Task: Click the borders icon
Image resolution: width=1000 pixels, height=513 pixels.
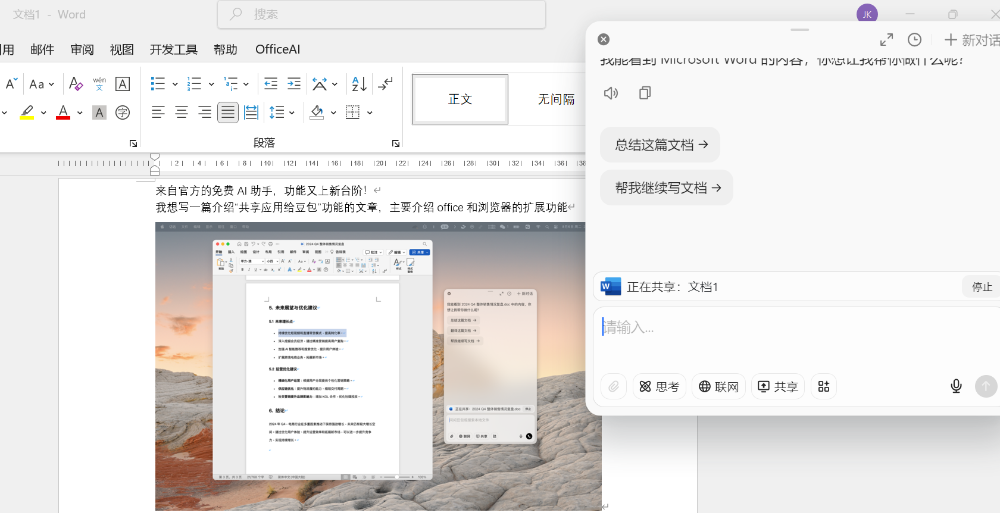Action: tap(353, 113)
